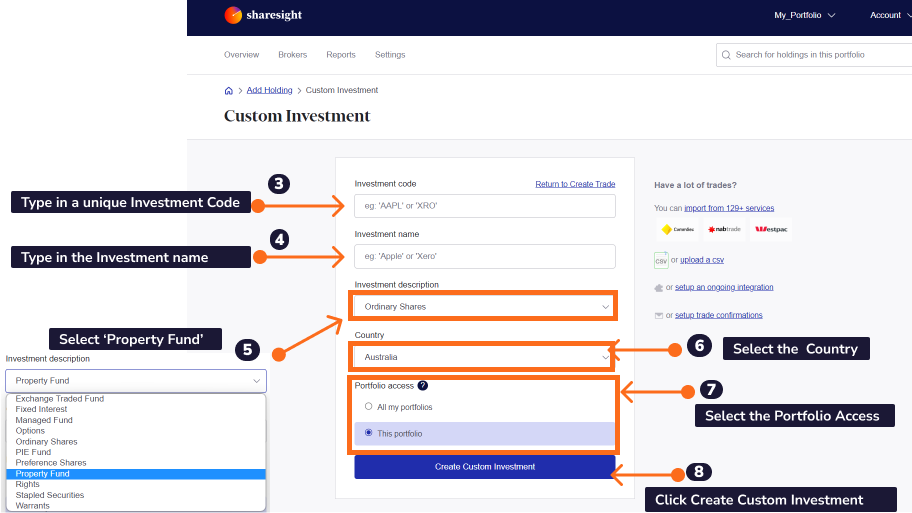Click the Custom Investment breadcrumb text
Screen dimensions: 912x513
click(342, 90)
